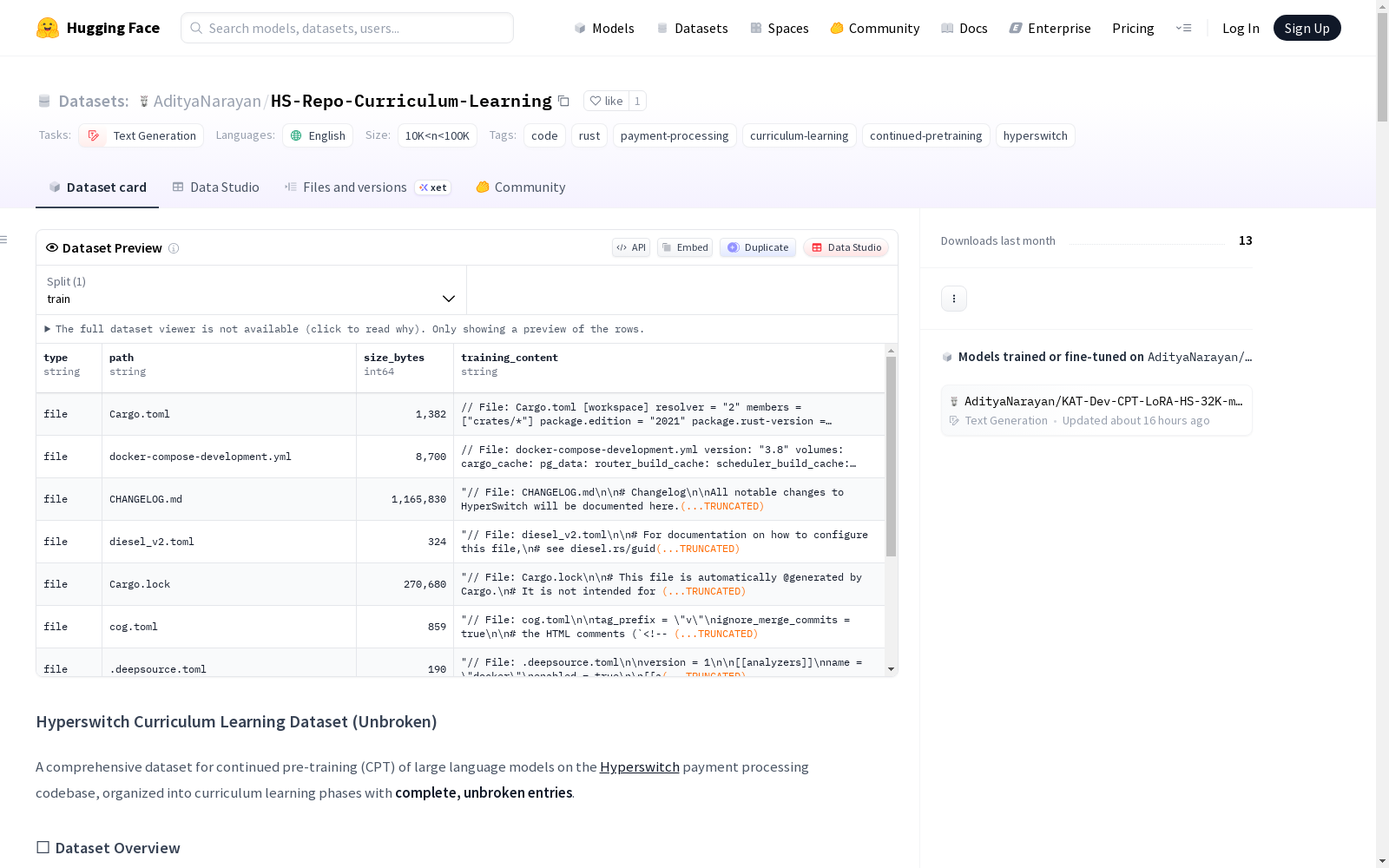
Task: Switch to Files and versions tab
Action: (x=367, y=187)
